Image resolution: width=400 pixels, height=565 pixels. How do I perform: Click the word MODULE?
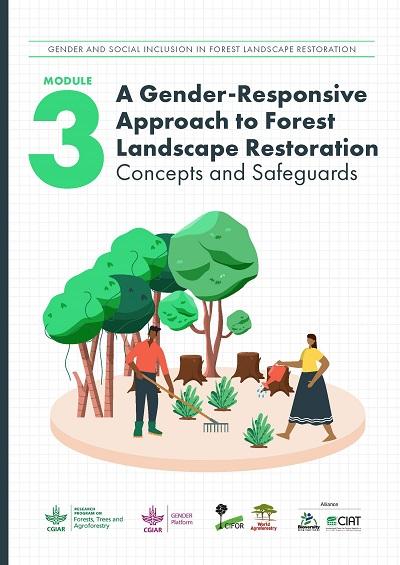68,81
